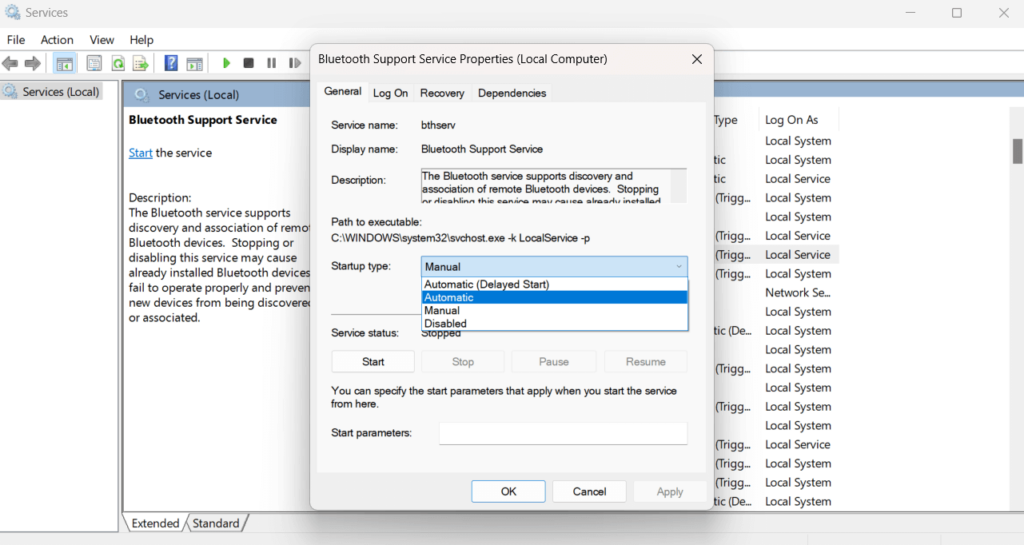Click the green Refresh toolbar icon
The width and height of the screenshot is (1024, 545).
pyautogui.click(x=118, y=63)
